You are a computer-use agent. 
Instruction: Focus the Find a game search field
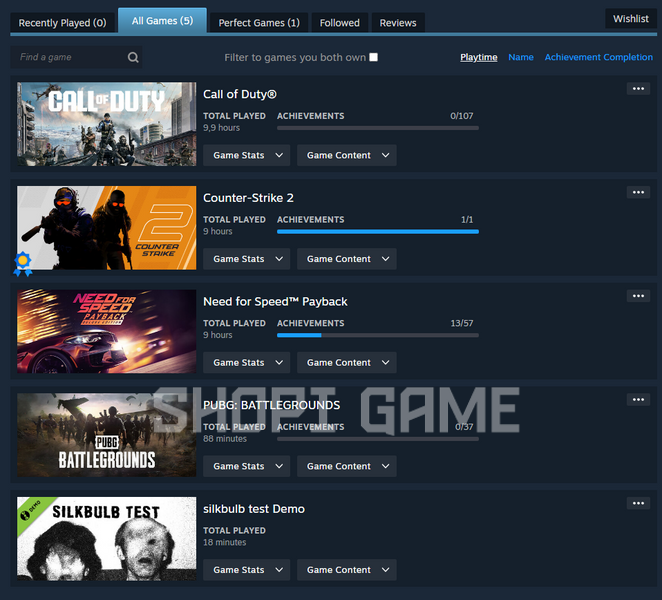tap(76, 57)
